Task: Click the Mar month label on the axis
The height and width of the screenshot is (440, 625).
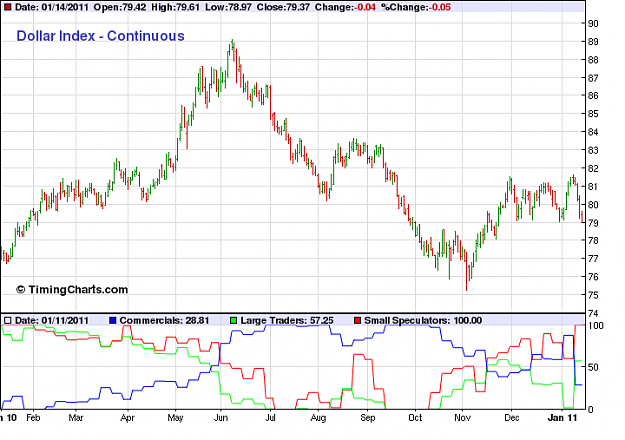Action: coord(76,418)
